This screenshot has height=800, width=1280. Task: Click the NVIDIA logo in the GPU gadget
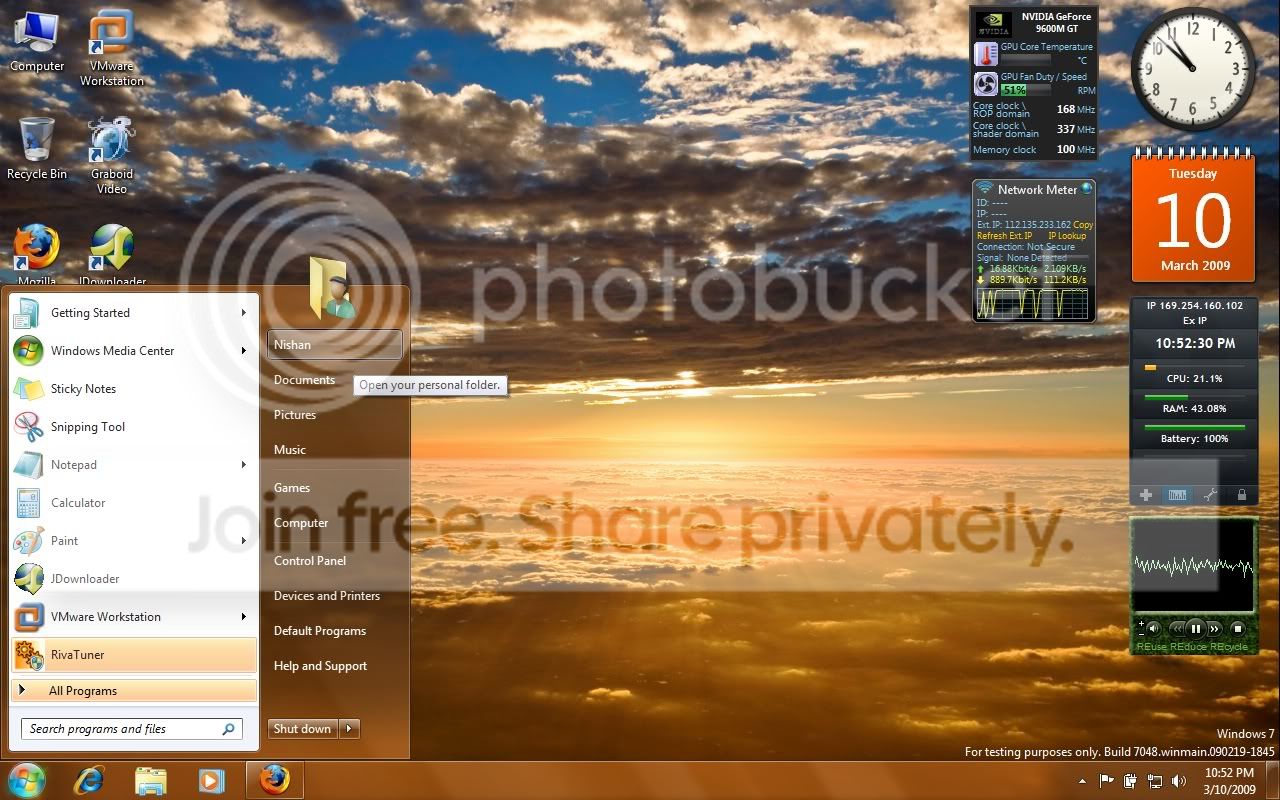coord(993,25)
